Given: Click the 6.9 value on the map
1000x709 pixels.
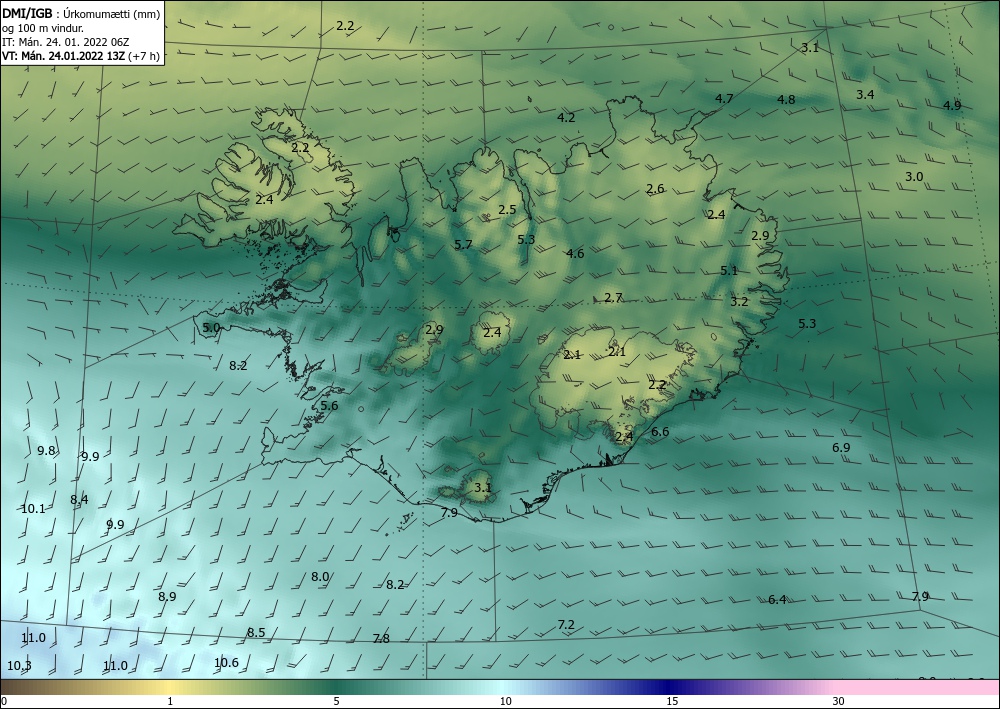Looking at the screenshot, I should click(x=841, y=448).
